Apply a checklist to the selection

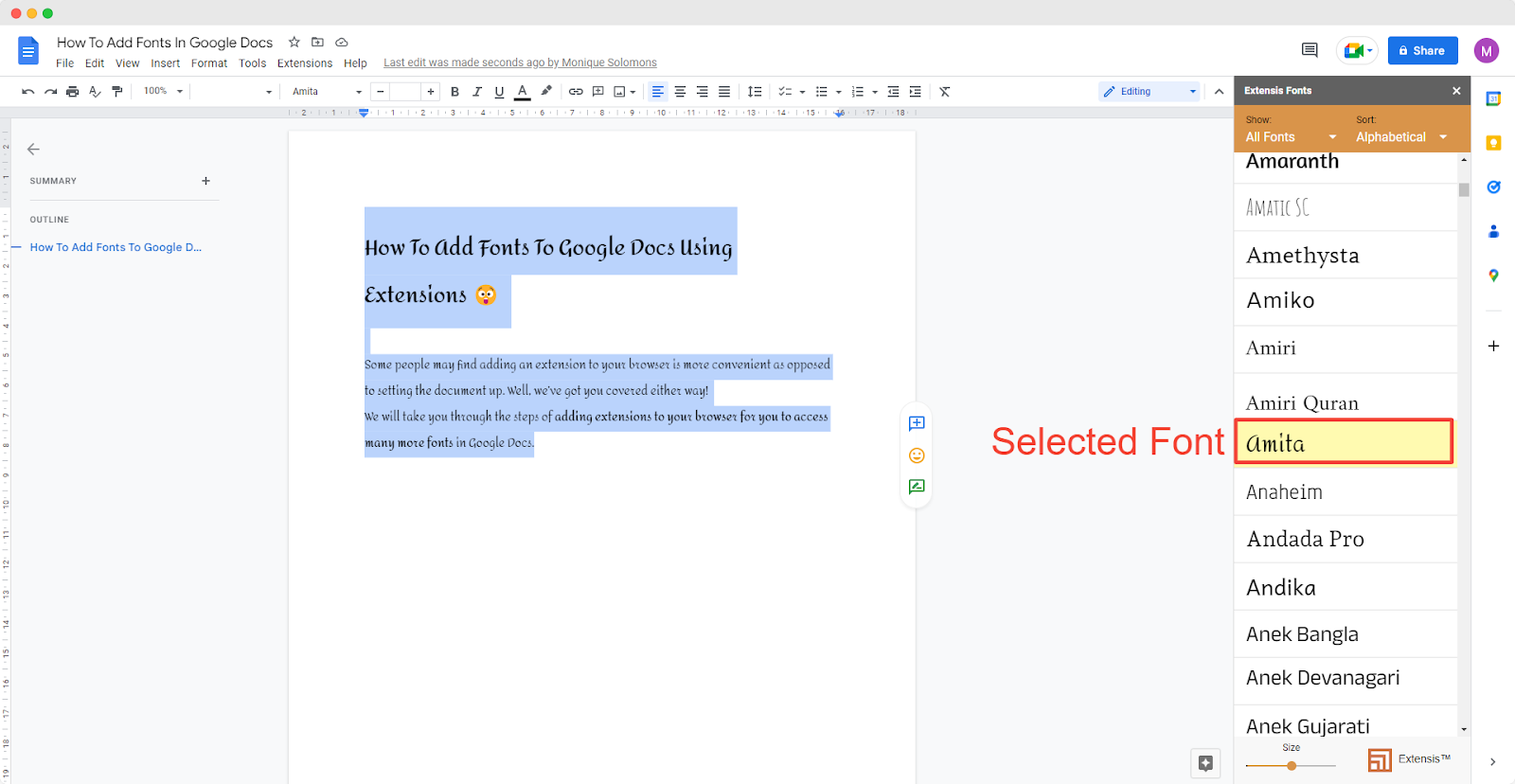[x=785, y=92]
